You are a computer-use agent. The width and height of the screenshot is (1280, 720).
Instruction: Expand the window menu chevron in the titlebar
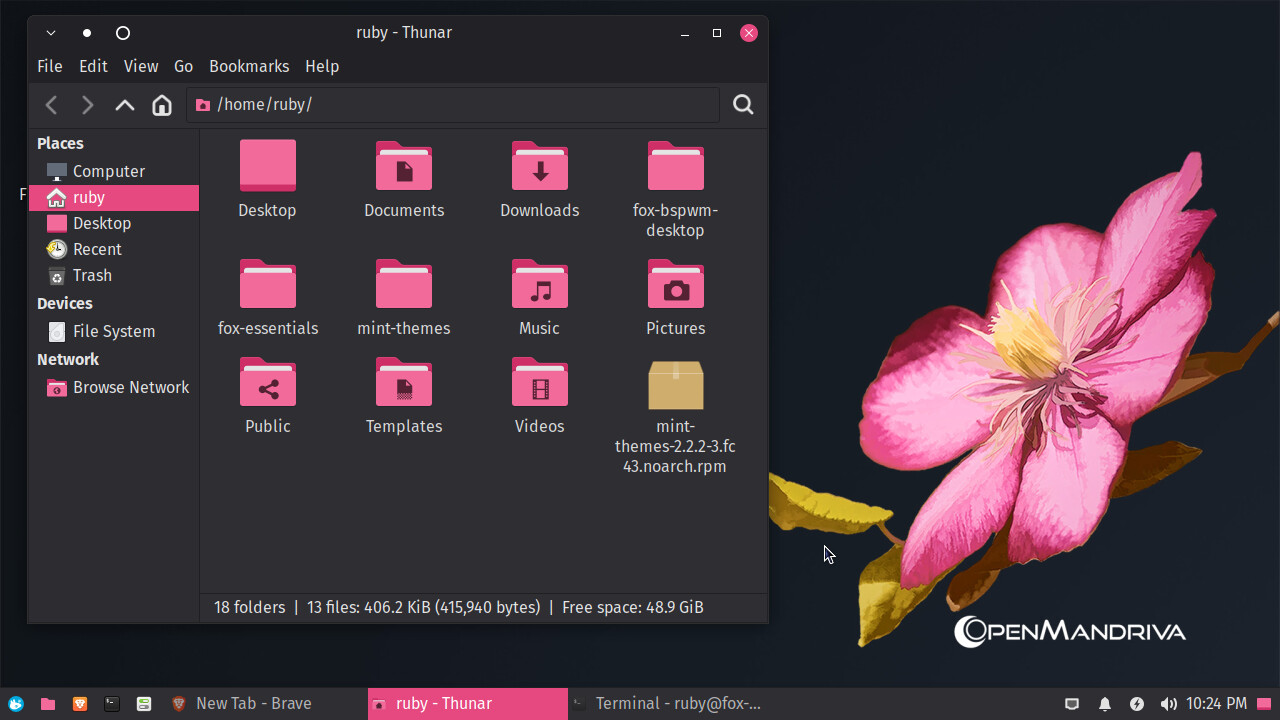click(x=51, y=33)
